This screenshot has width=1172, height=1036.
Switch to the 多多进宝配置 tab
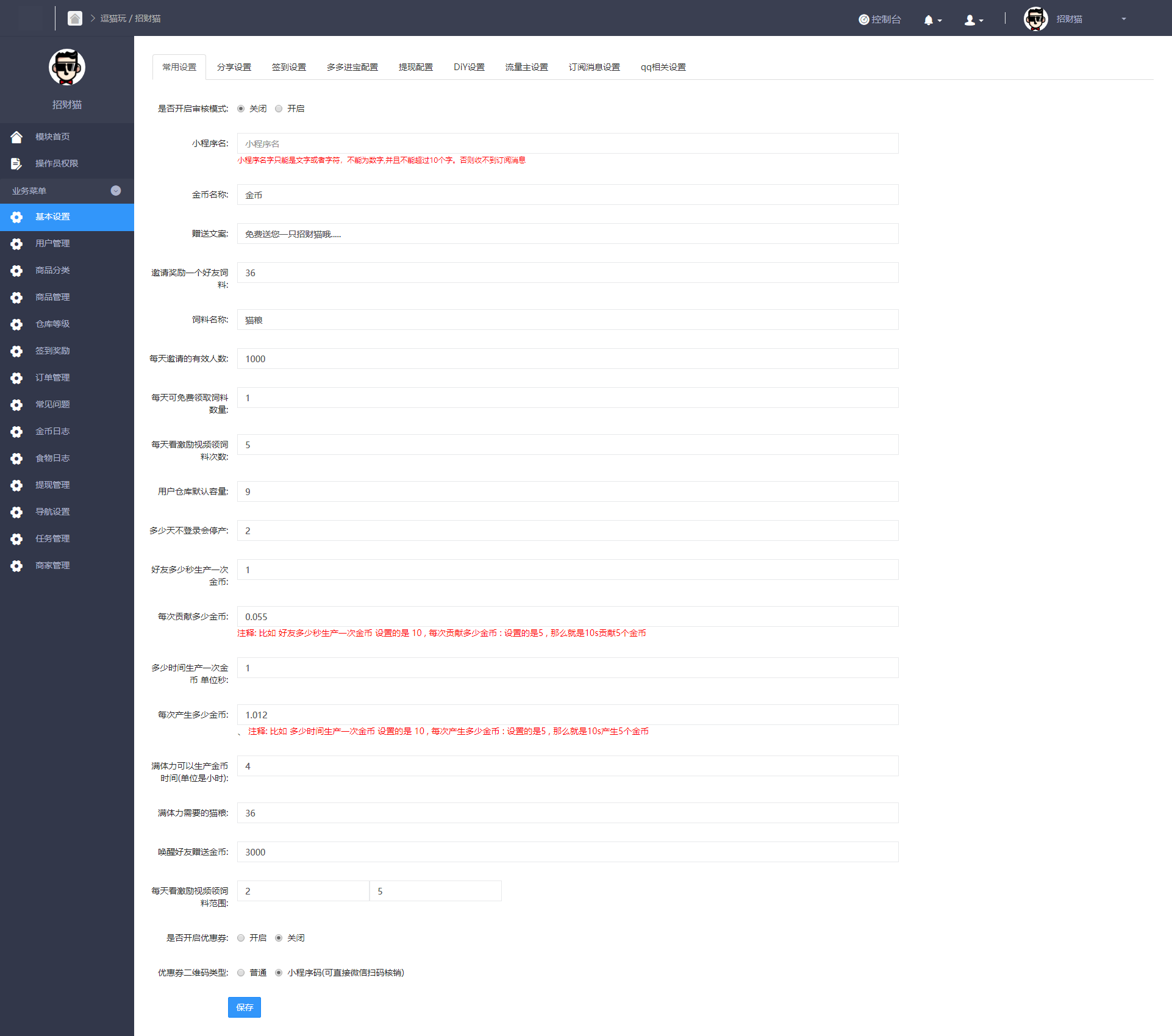(x=352, y=67)
